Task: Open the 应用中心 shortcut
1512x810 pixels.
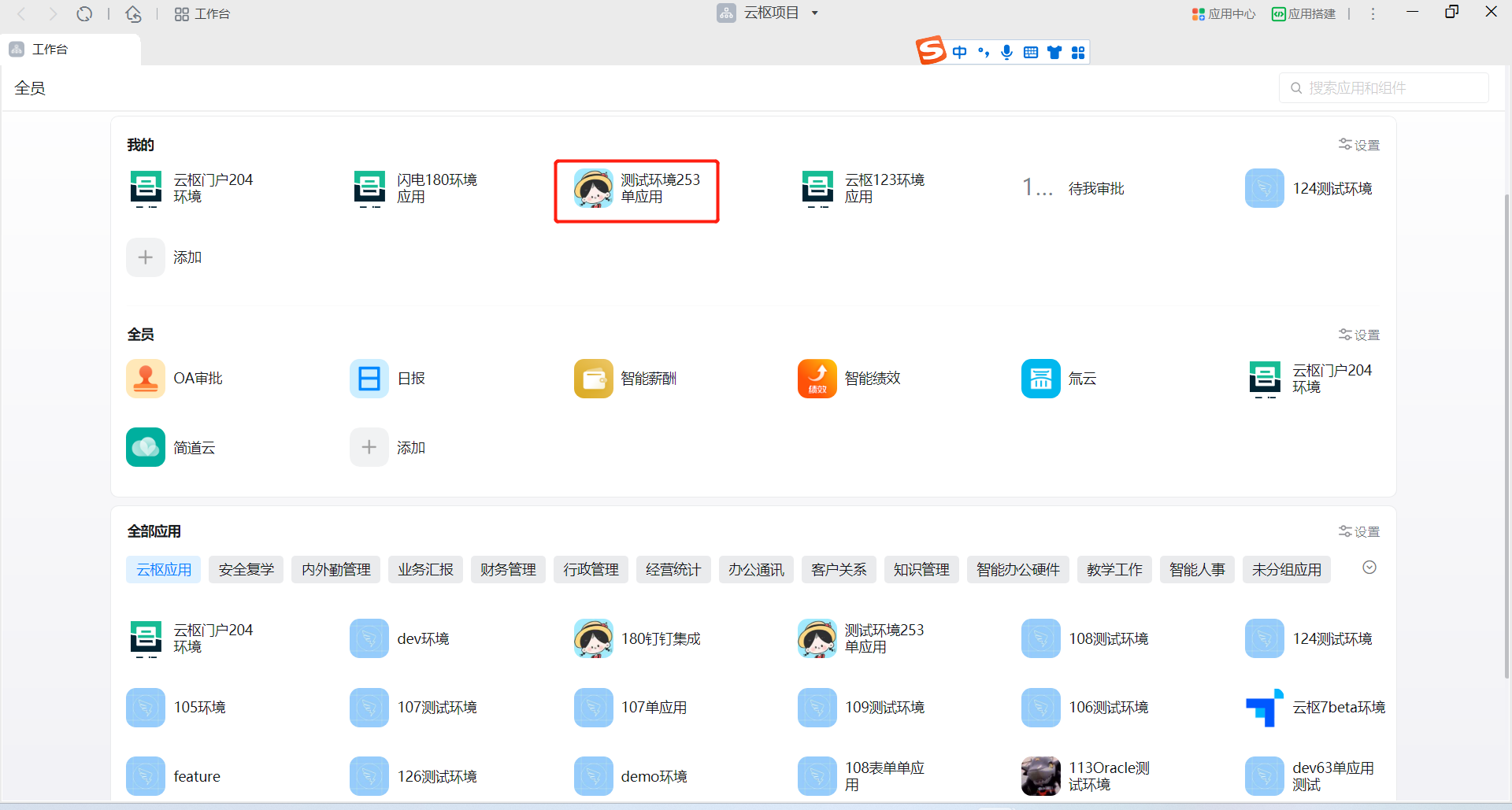Action: pos(1224,13)
